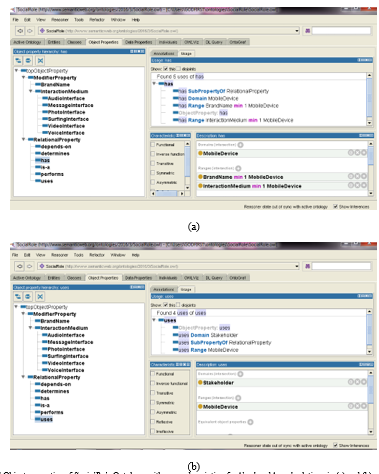Switch to DL Query tab in 'uses' window
The width and height of the screenshot is (379, 474).
(214, 278)
